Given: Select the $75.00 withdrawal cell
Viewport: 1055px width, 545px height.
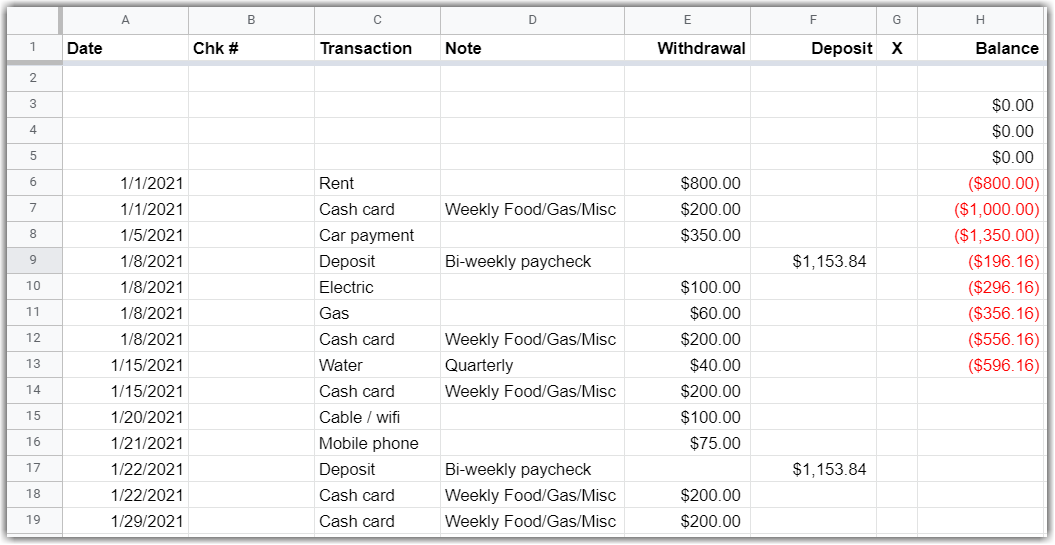Looking at the screenshot, I should click(x=687, y=443).
